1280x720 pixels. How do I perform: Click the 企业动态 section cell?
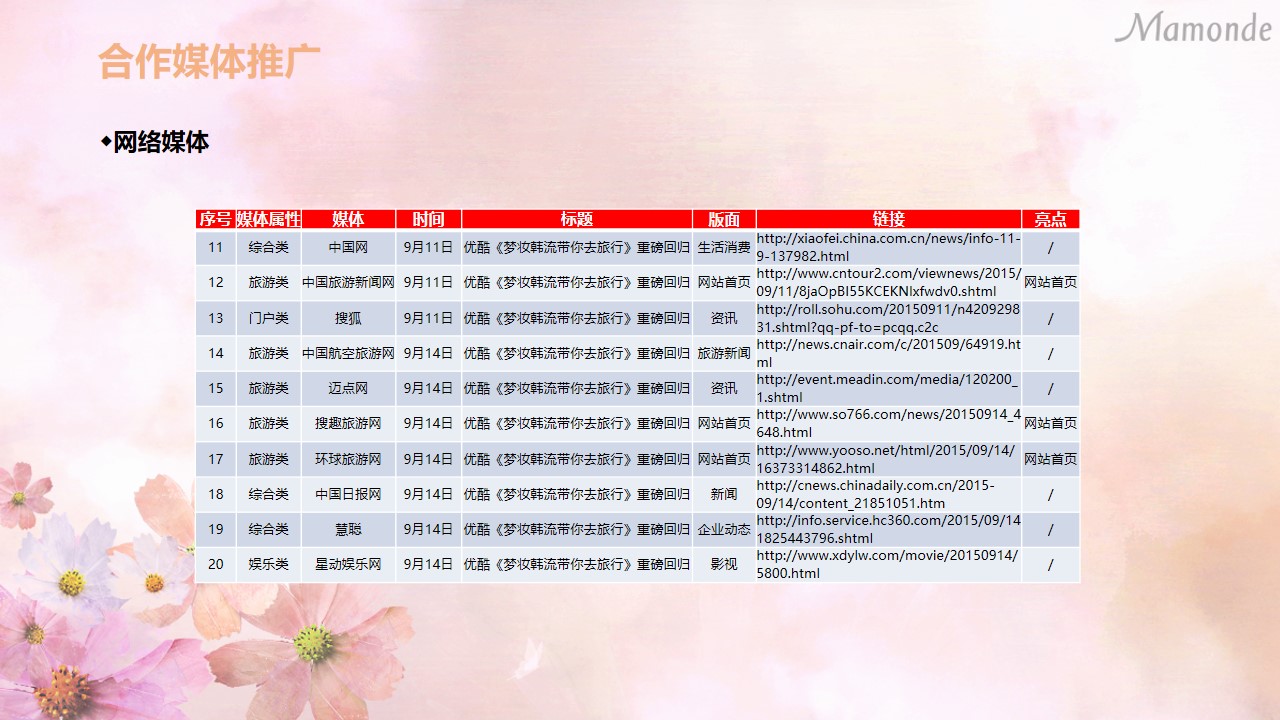724,529
